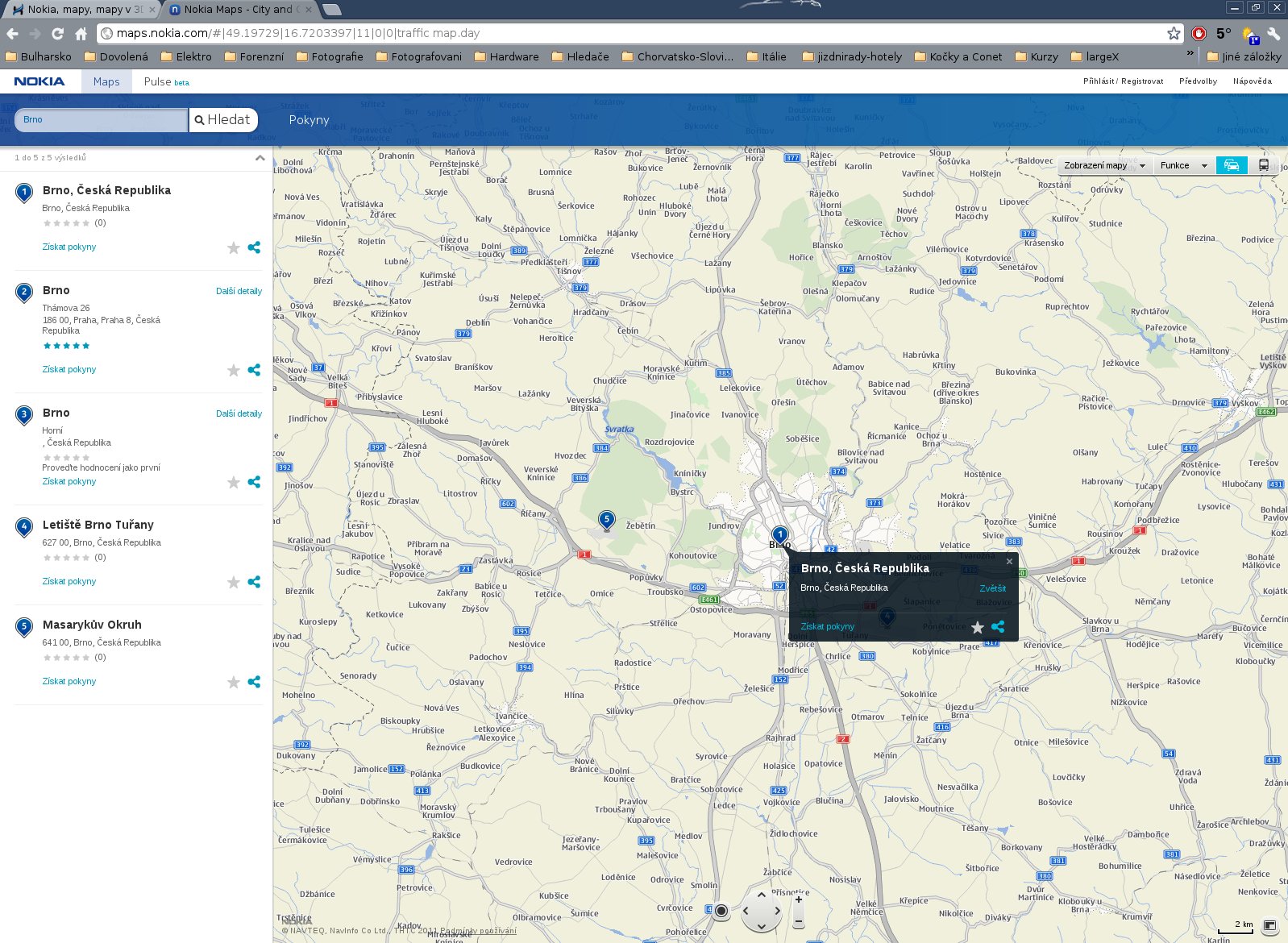The width and height of the screenshot is (1288, 943).
Task: Collapse the search results panel chevron
Action: [x=260, y=158]
